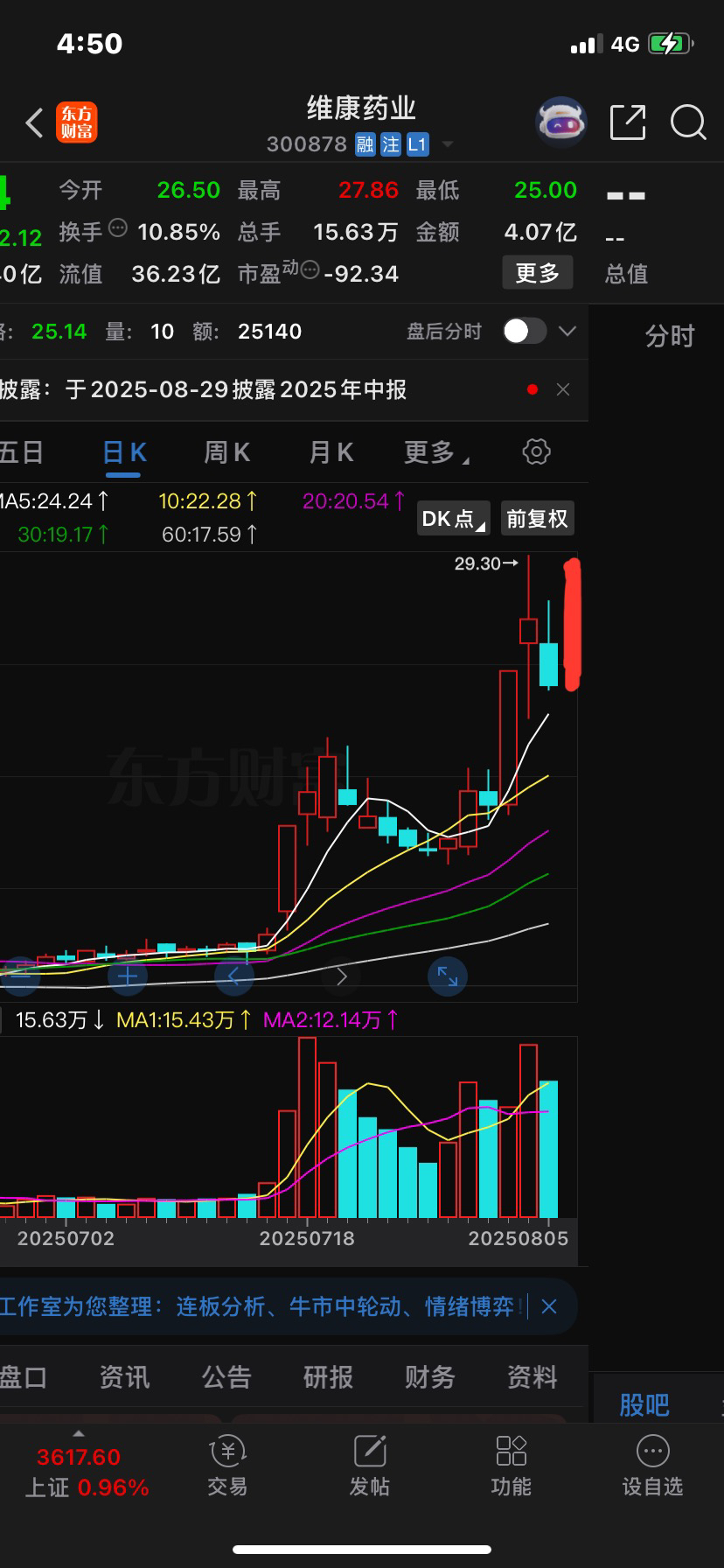
Task: Switch to the 资料 tab
Action: [x=532, y=1377]
